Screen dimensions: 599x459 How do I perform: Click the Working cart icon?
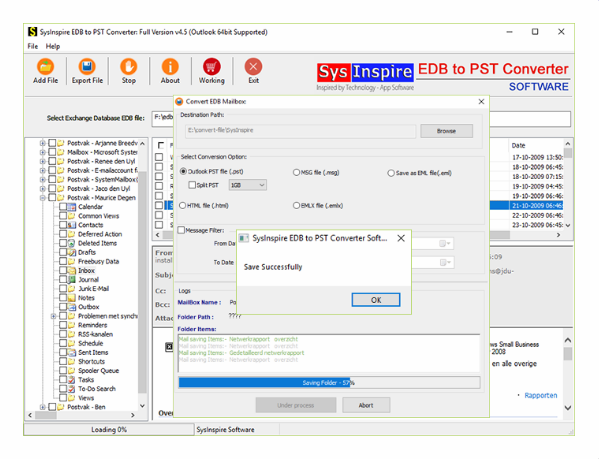pyautogui.click(x=212, y=66)
